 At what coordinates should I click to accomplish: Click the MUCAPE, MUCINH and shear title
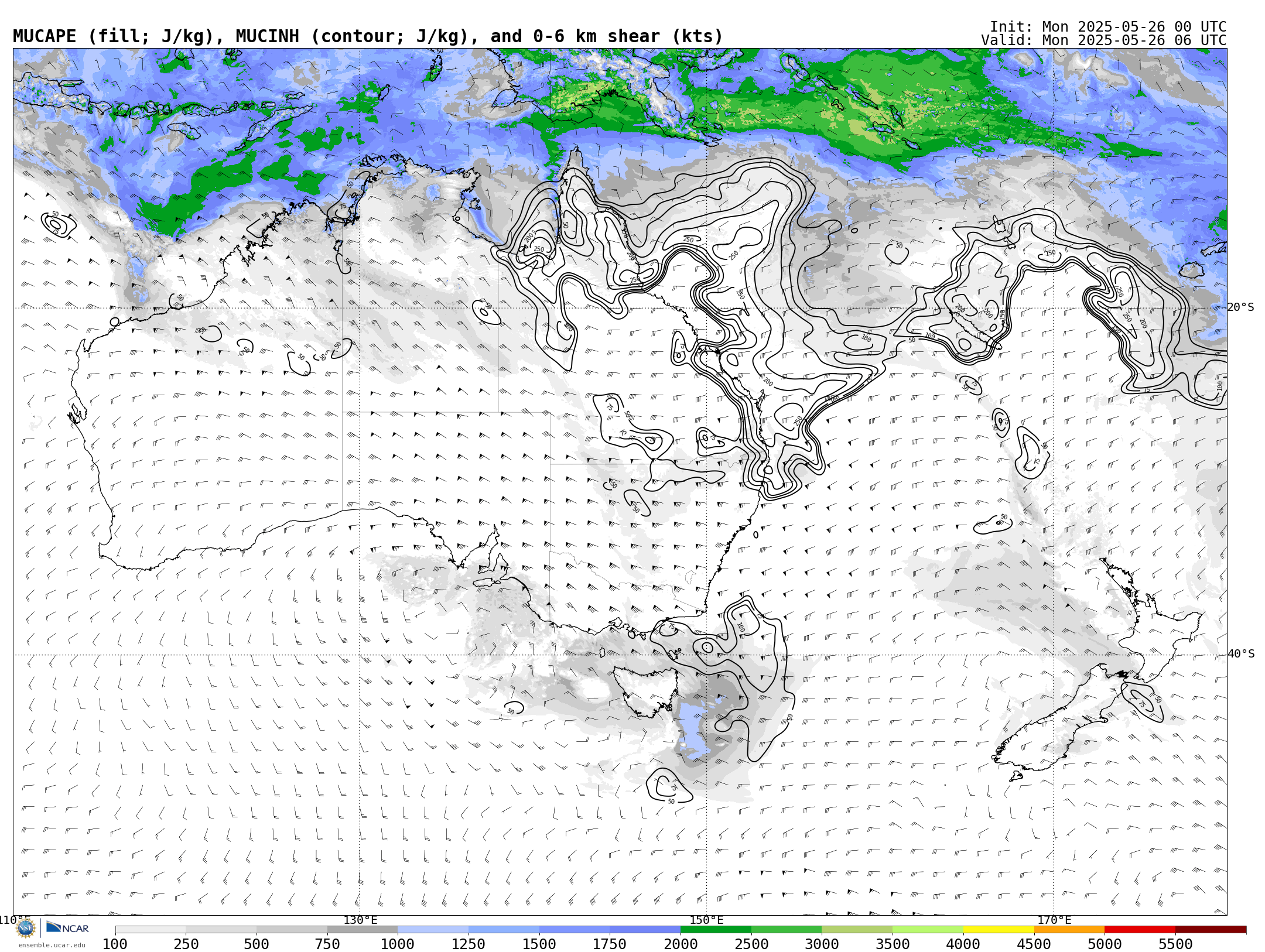[368, 36]
